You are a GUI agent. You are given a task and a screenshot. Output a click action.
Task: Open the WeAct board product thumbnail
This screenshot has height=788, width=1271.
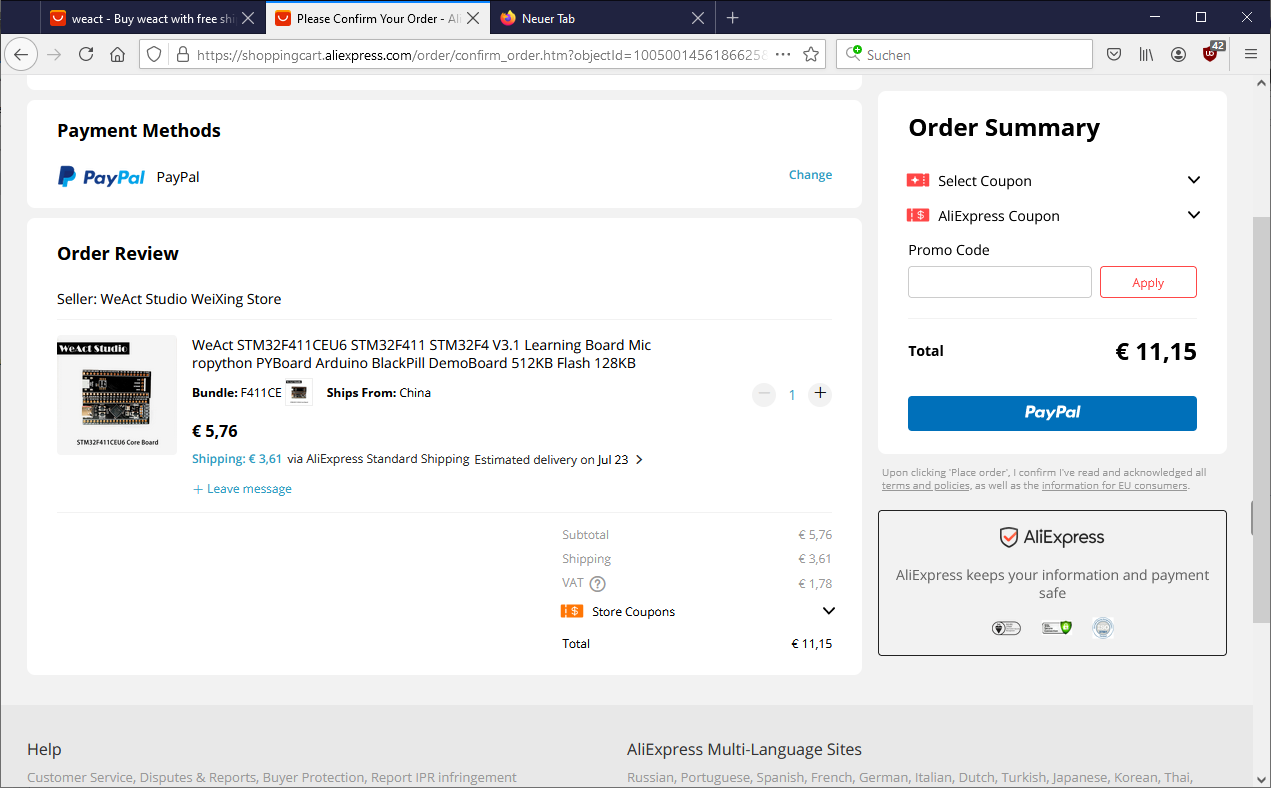(x=117, y=395)
